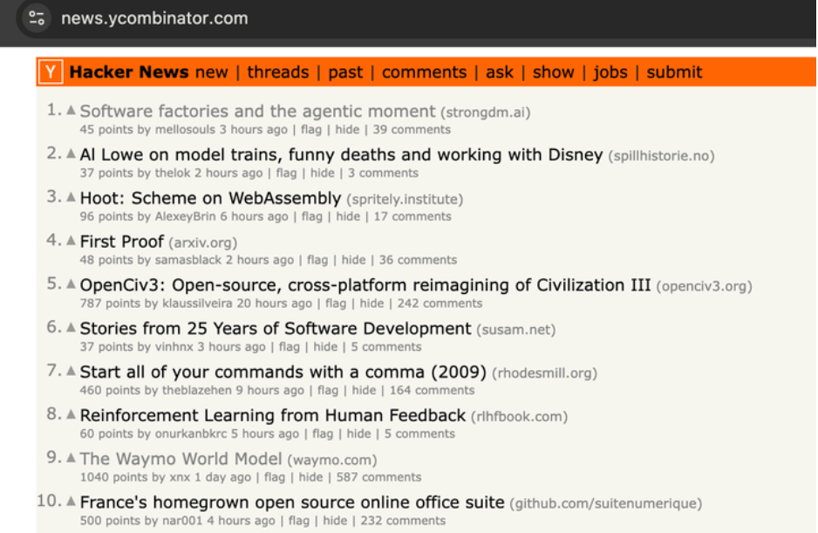This screenshot has width=818, height=533.
Task: Open Start all of your commands with a comma
Action: (x=283, y=372)
